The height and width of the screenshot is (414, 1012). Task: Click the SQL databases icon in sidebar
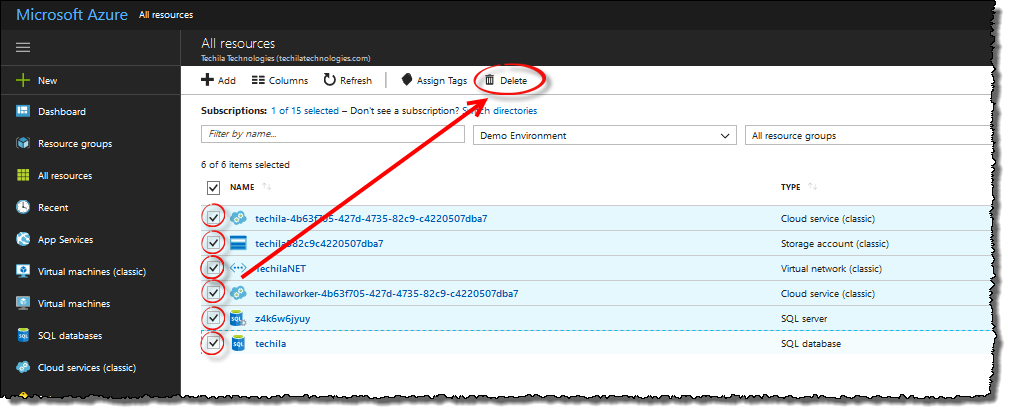click(x=23, y=335)
